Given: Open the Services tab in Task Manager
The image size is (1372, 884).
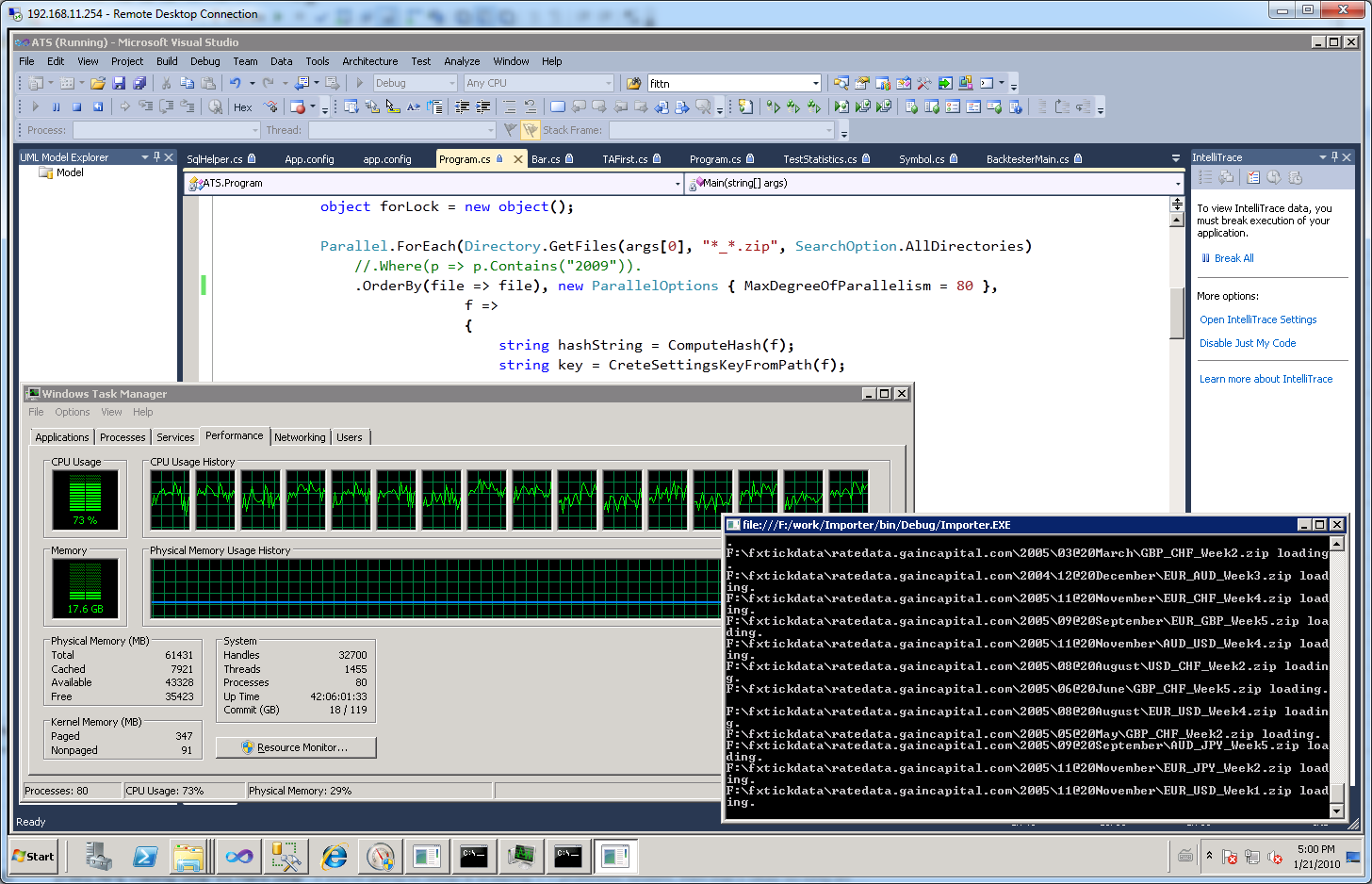Looking at the screenshot, I should click(x=175, y=437).
